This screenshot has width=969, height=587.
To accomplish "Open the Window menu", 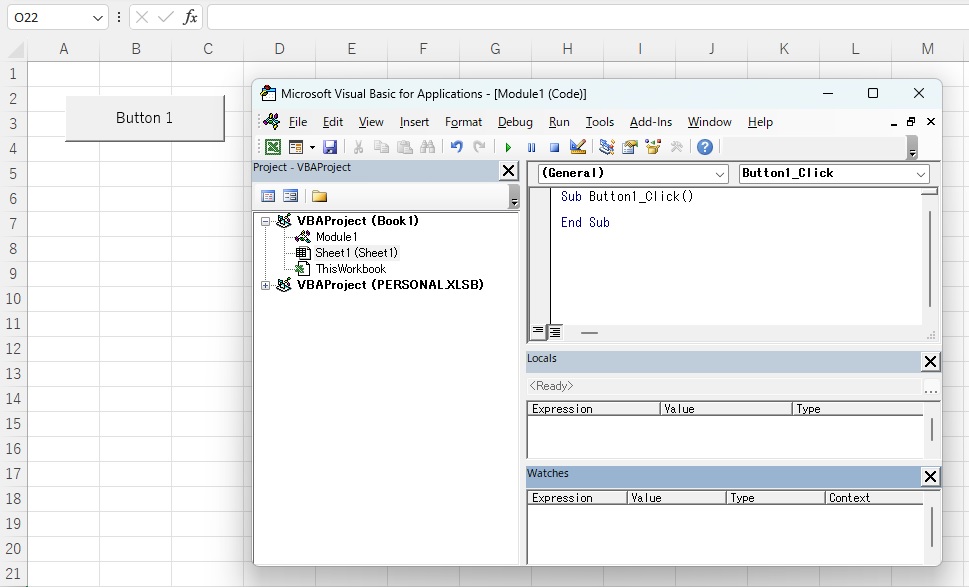I will pyautogui.click(x=709, y=122).
